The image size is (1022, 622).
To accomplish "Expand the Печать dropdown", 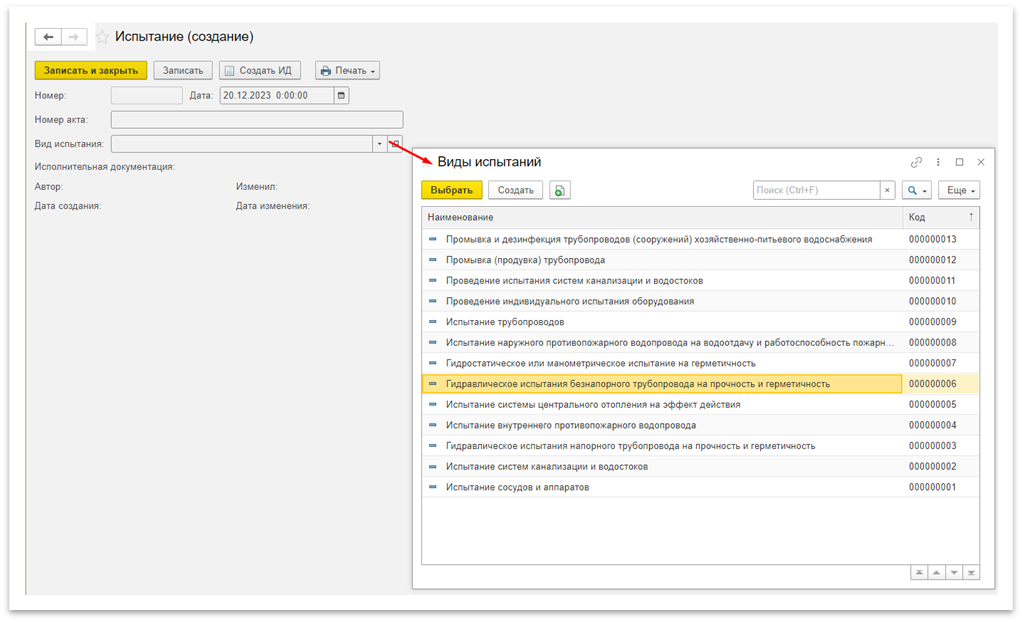I will 347,70.
